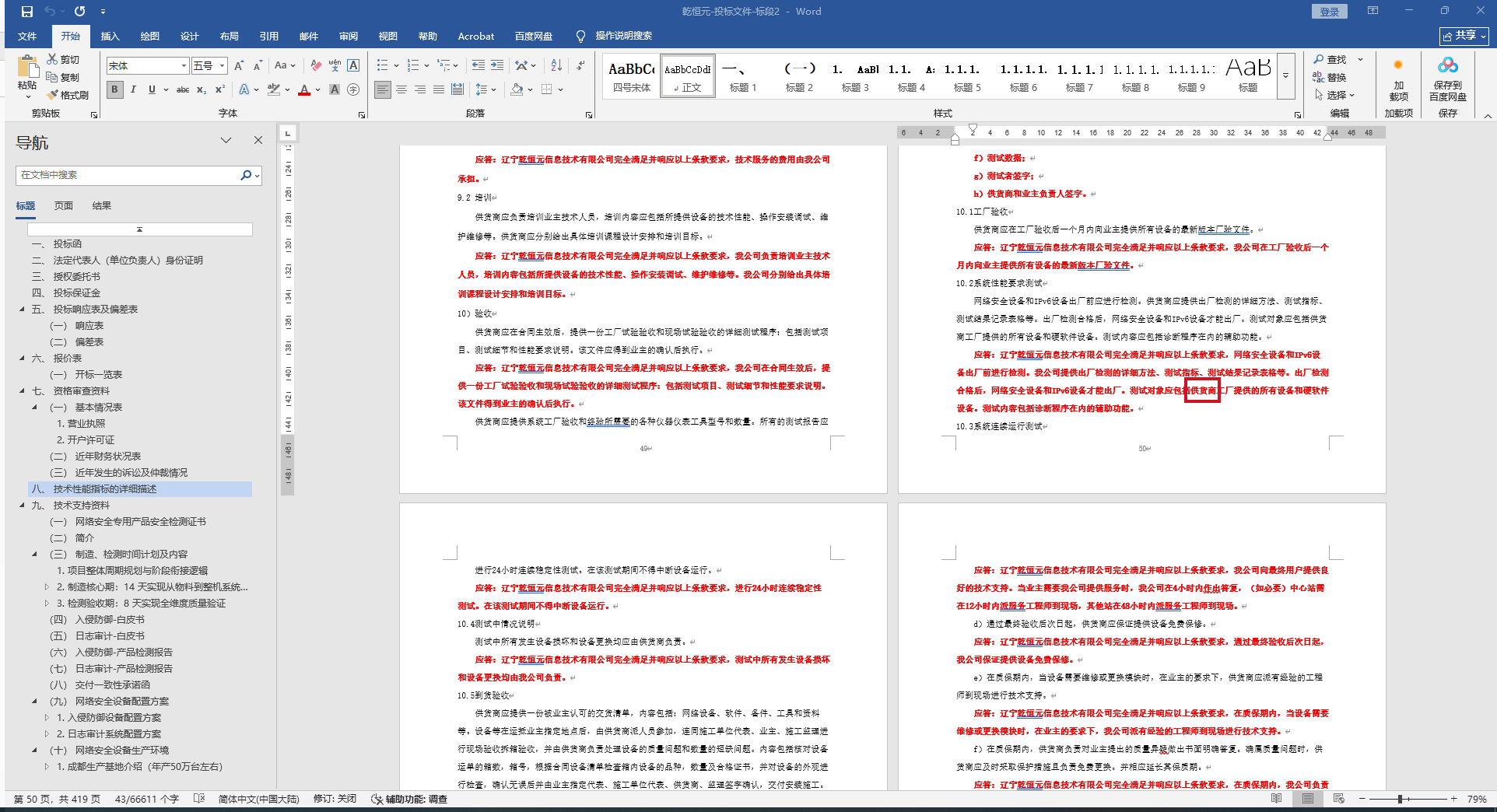The width and height of the screenshot is (1497, 812).
Task: Switch to Web Layout view in status bar
Action: 1338,799
